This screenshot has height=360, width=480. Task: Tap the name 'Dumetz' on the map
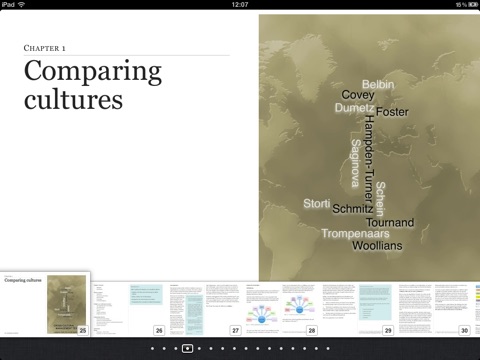coord(354,108)
